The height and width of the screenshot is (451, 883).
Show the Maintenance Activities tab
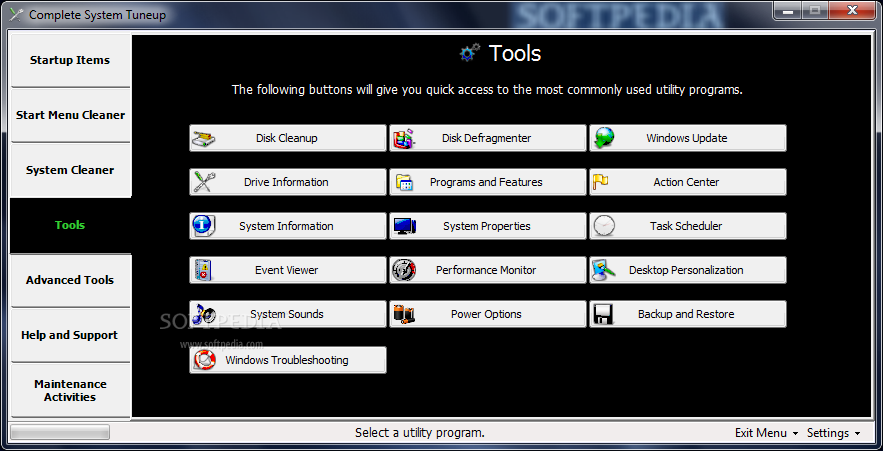tap(70, 390)
